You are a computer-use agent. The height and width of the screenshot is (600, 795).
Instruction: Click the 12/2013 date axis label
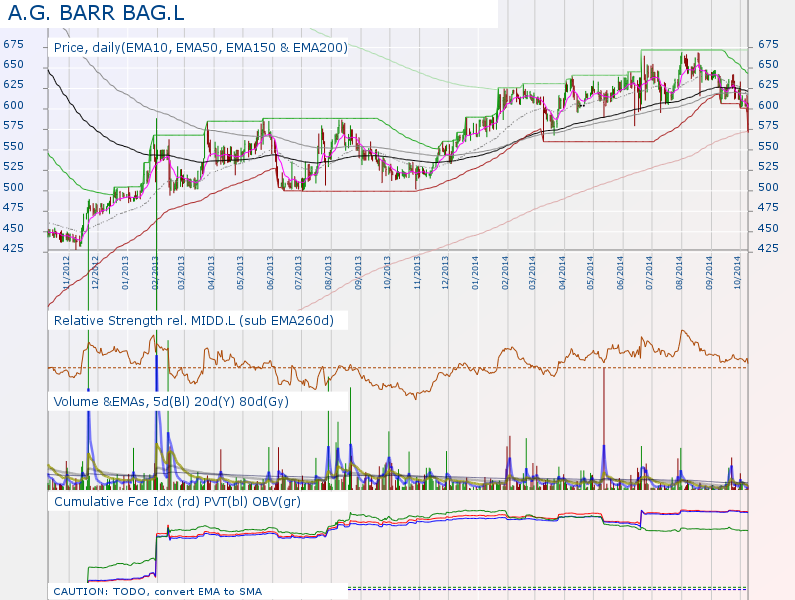coord(445,273)
